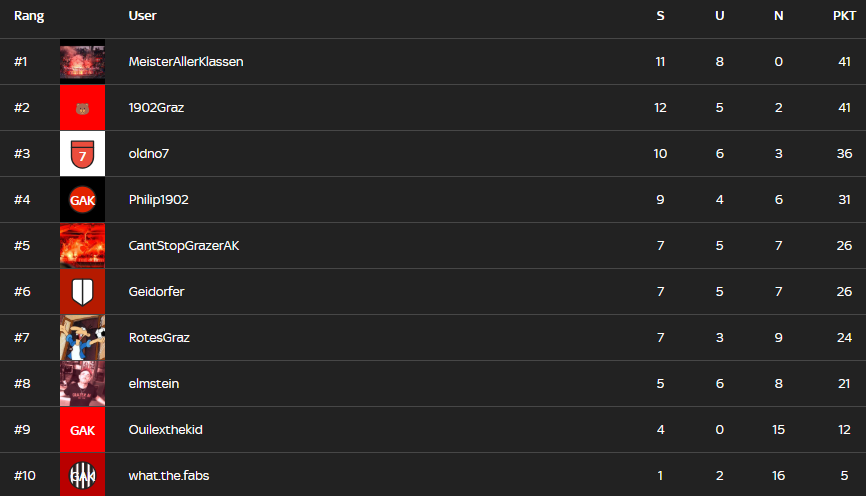866x496 pixels.
Task: Sort by the S wins column header
Action: pos(660,16)
